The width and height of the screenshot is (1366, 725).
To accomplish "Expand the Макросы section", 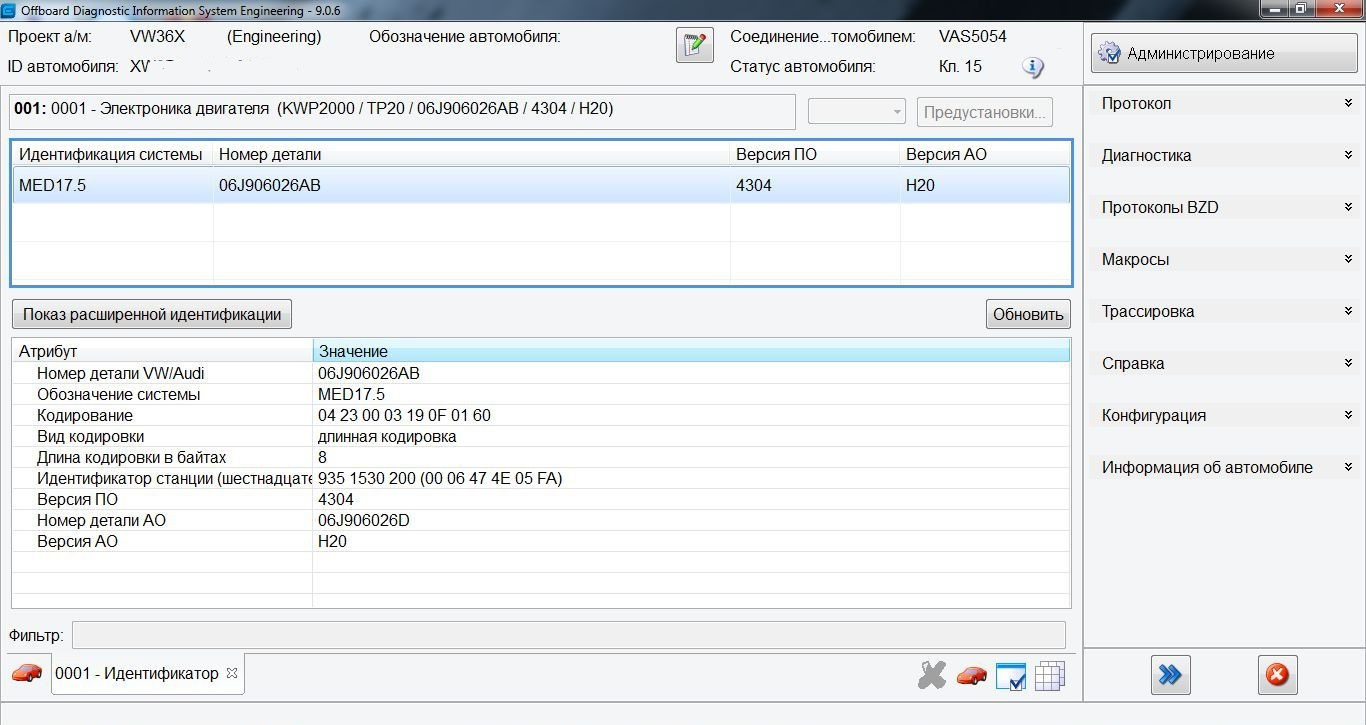I will [1224, 259].
